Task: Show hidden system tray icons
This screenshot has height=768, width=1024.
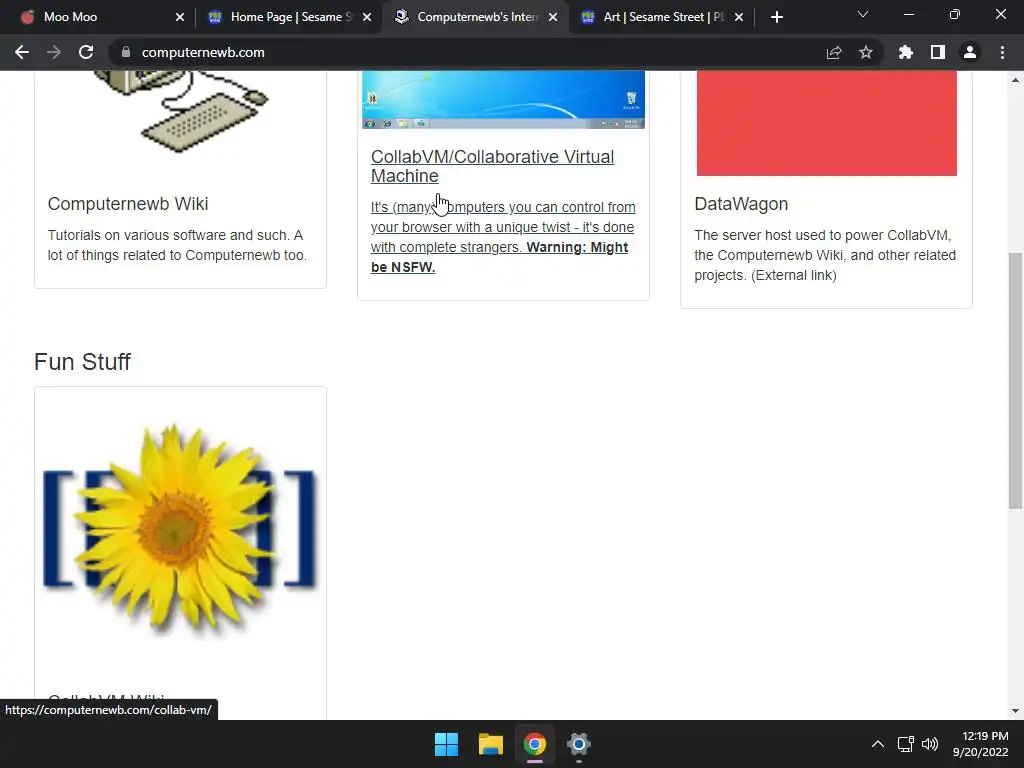Action: (878, 744)
